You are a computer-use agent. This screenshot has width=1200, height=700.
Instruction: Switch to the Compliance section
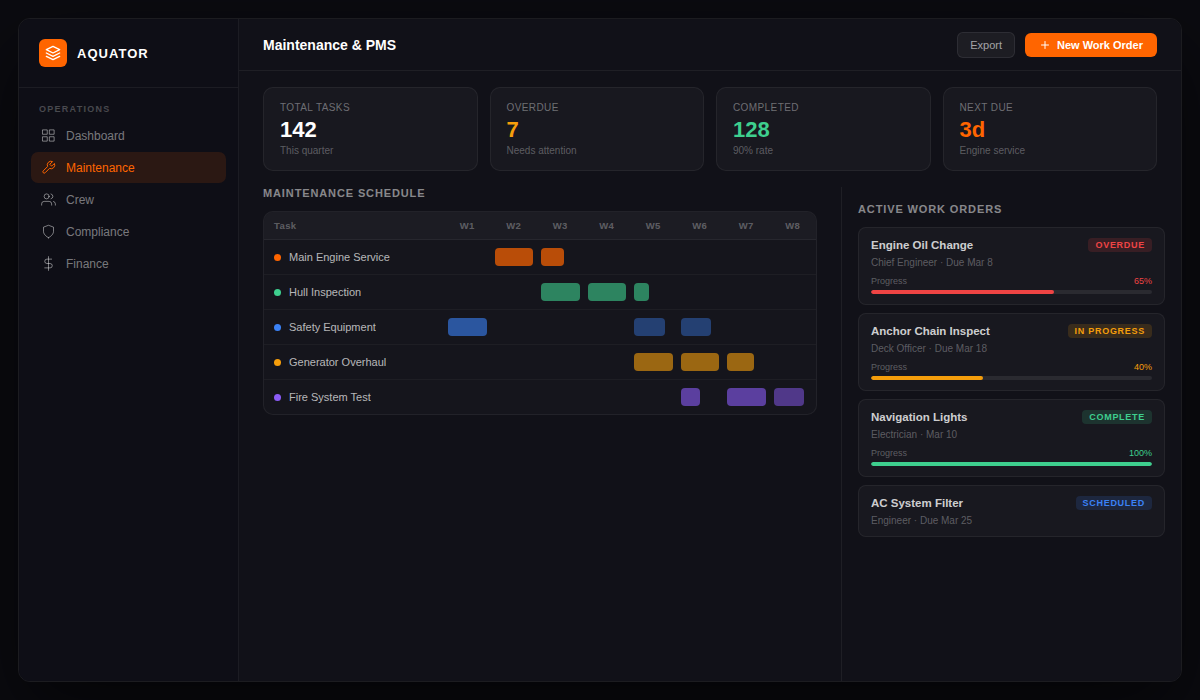[x=96, y=231]
